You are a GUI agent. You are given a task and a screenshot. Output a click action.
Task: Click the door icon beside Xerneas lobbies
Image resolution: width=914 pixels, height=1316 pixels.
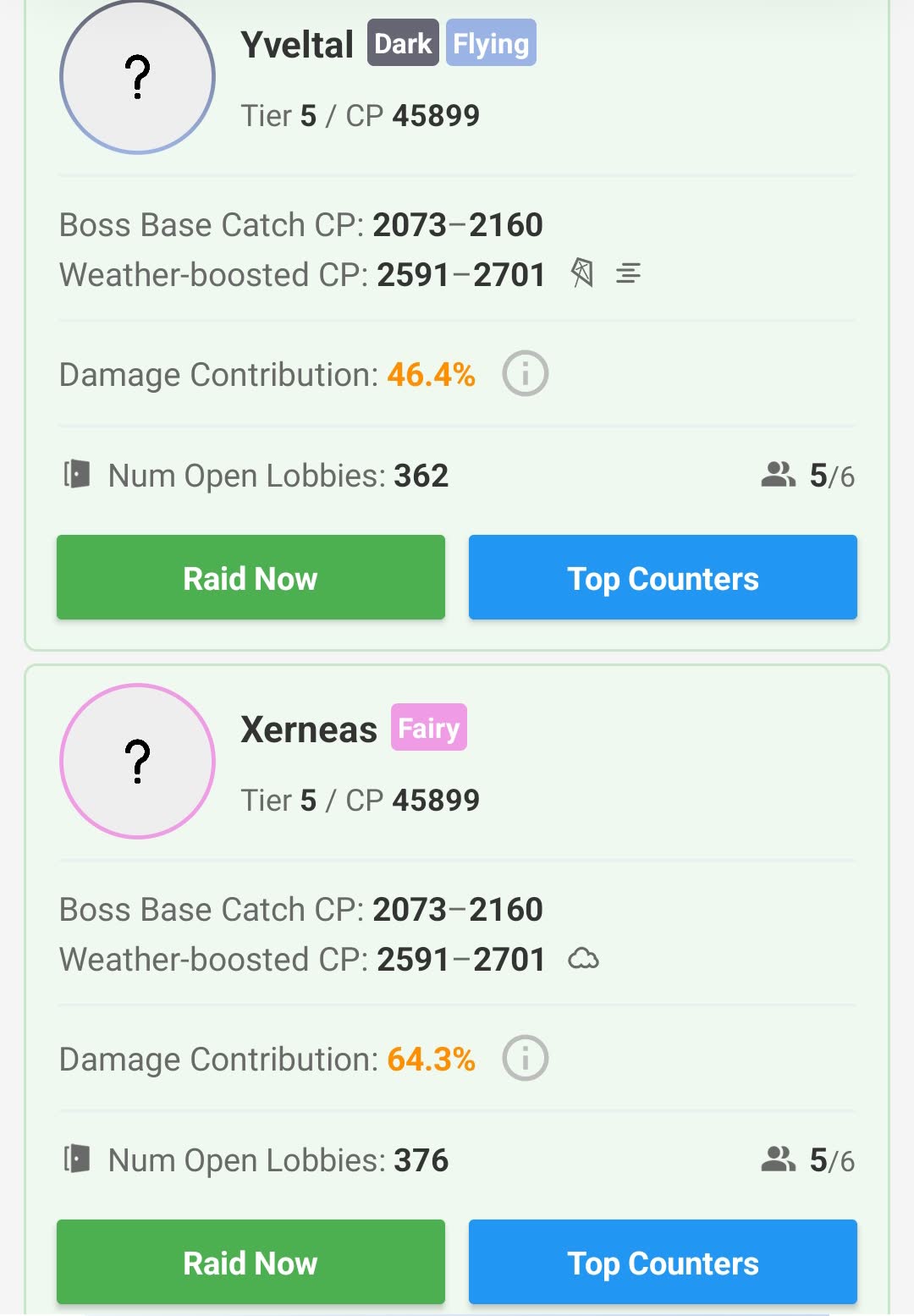pos(77,1159)
